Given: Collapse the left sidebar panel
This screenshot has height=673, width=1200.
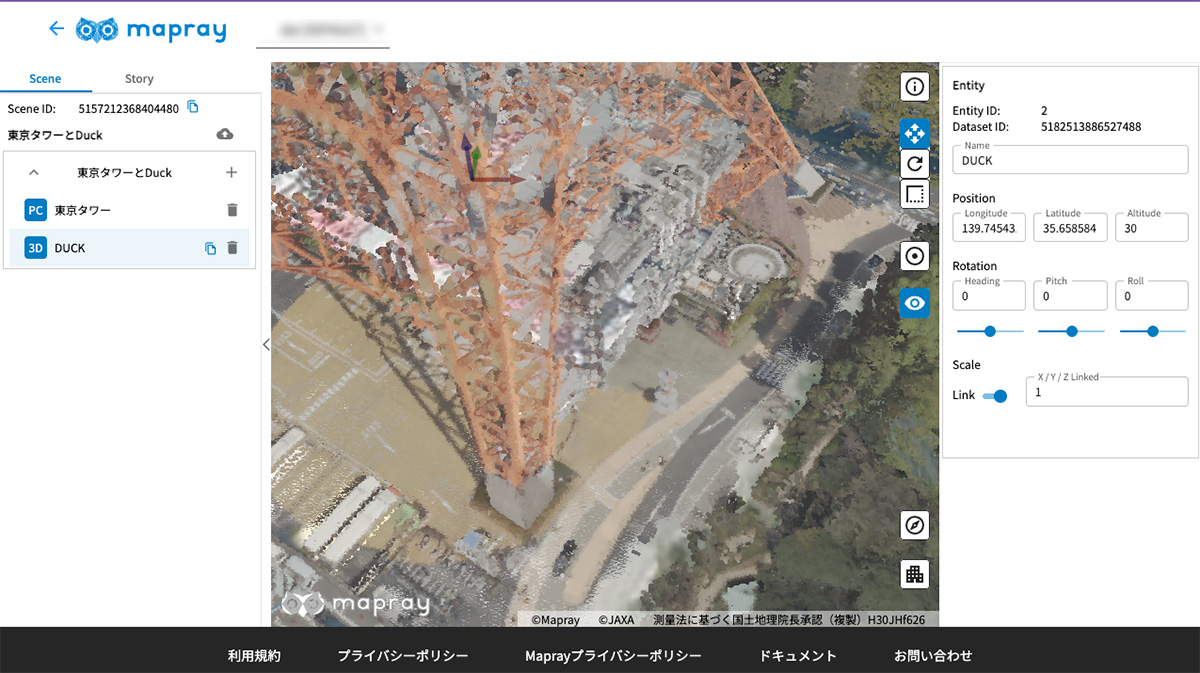Looking at the screenshot, I should pyautogui.click(x=265, y=345).
